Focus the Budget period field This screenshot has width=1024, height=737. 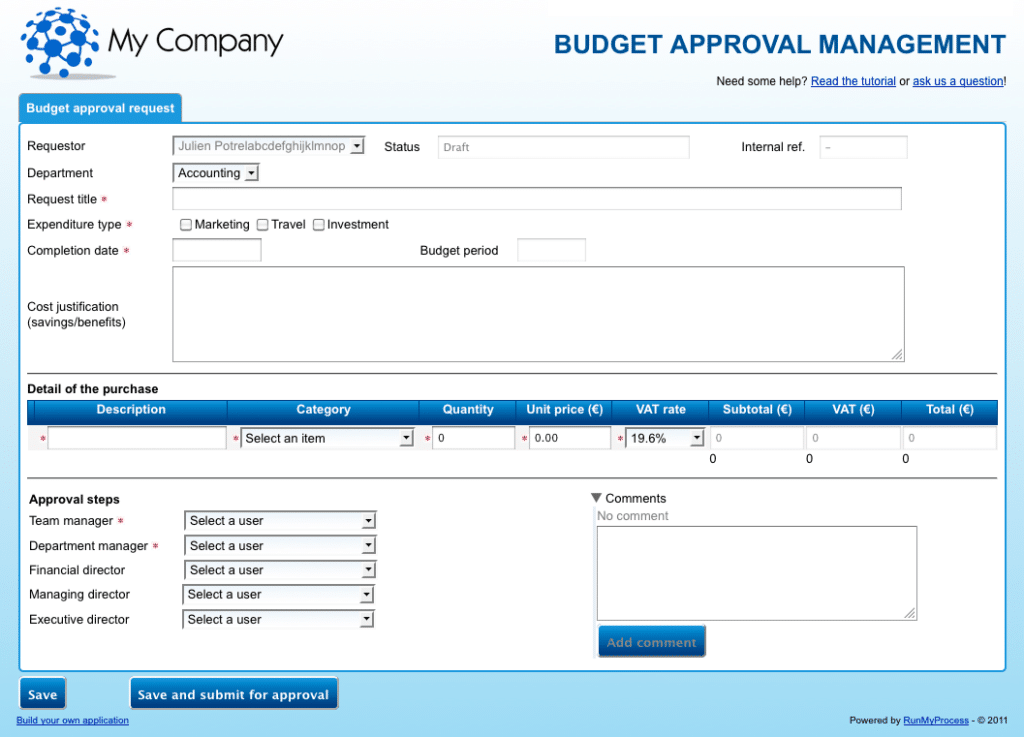click(551, 250)
